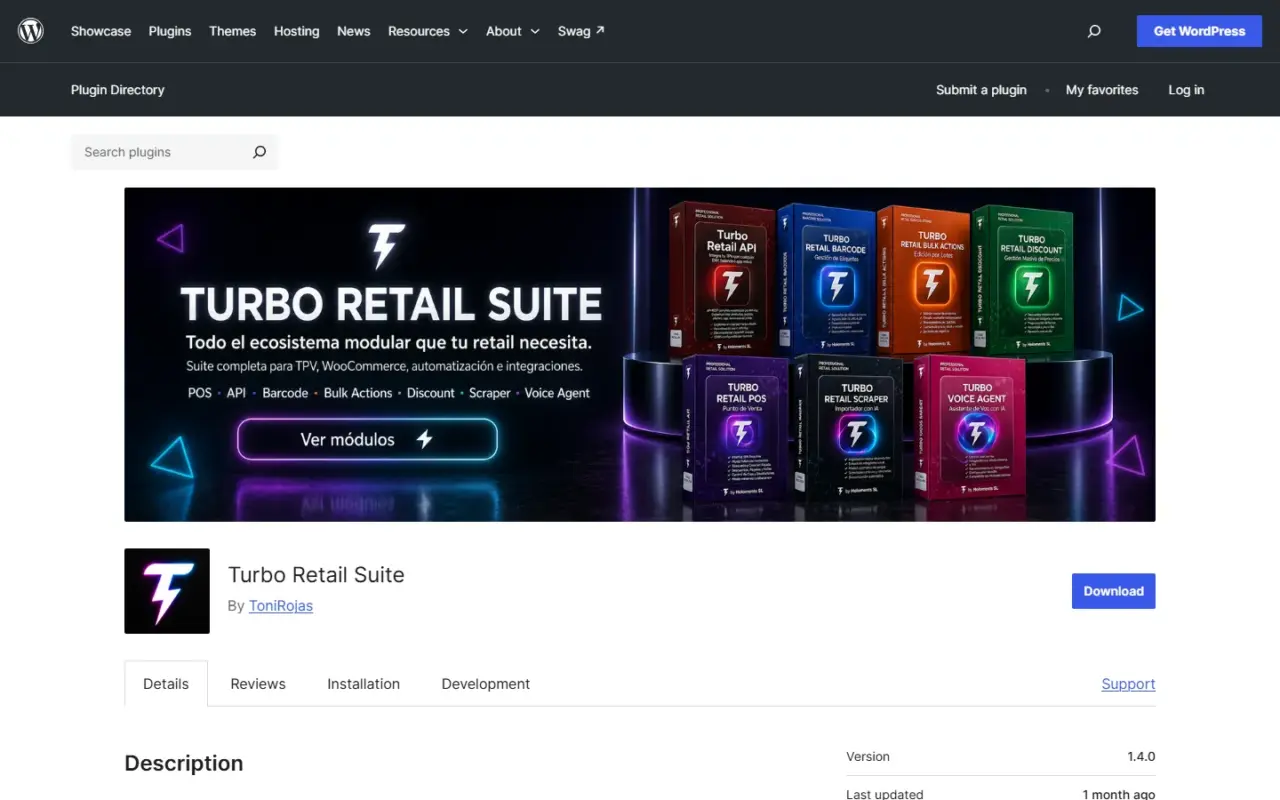The height and width of the screenshot is (800, 1280).
Task: Go to Plugins in top navigation
Action: (170, 31)
